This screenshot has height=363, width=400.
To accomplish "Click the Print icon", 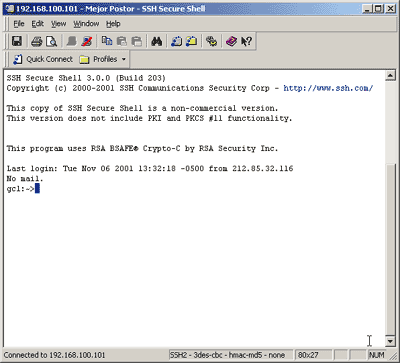I will 36,41.
